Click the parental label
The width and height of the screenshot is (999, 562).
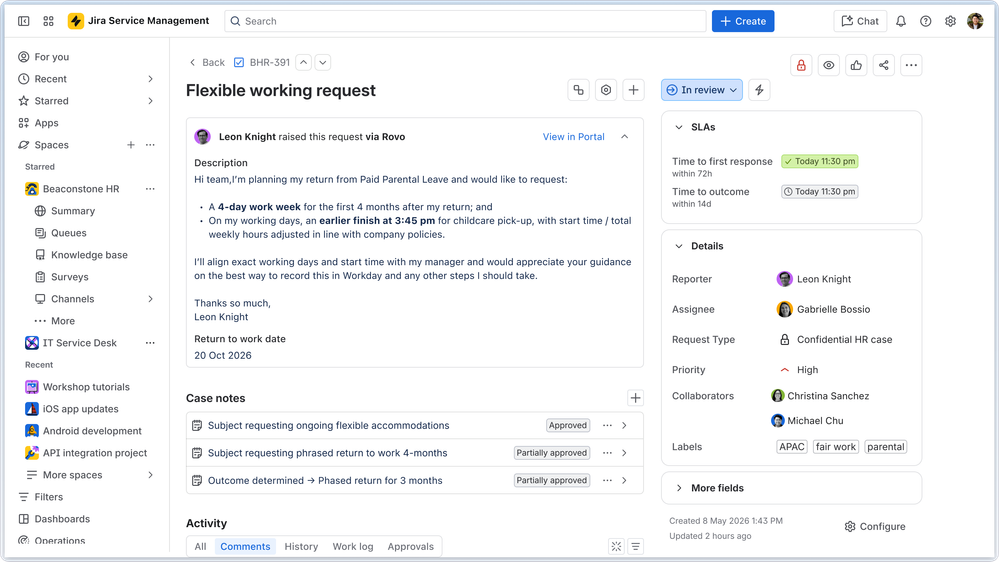(886, 447)
